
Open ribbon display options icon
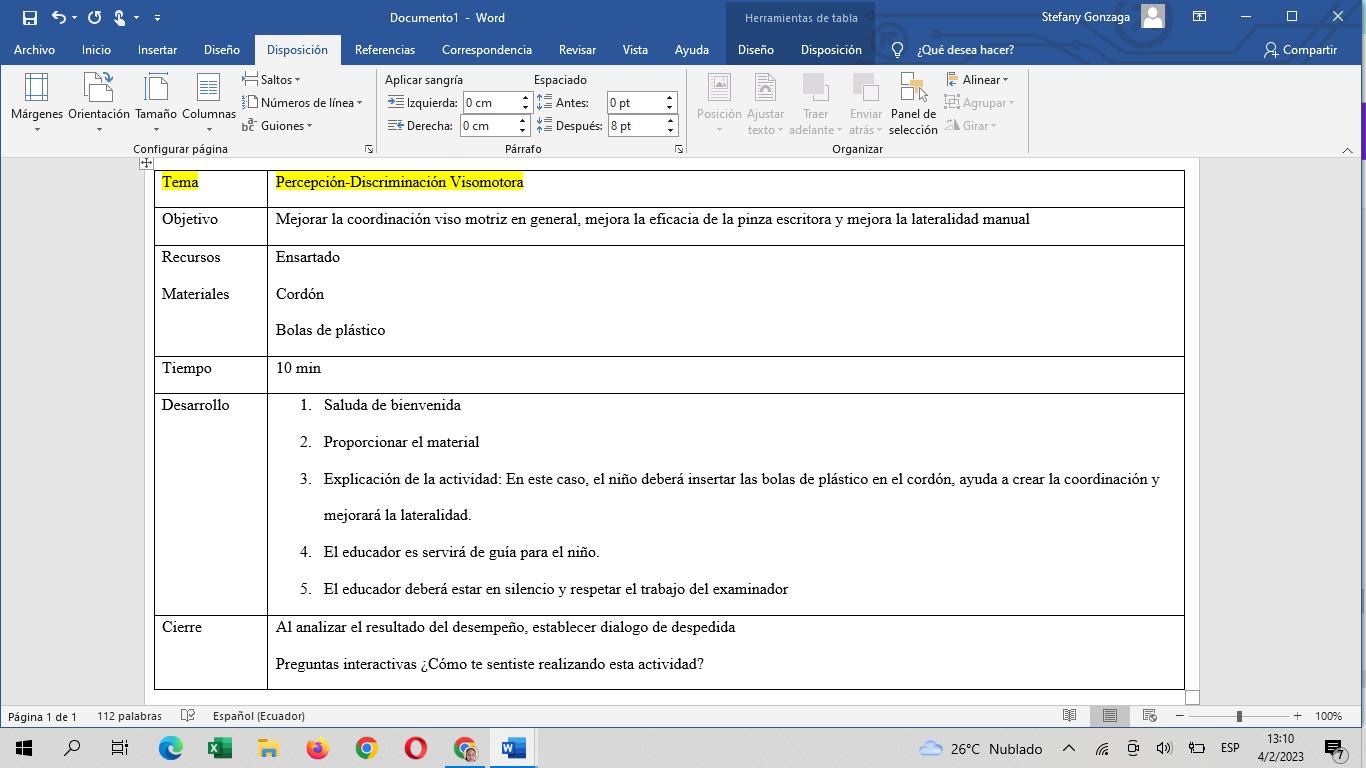(x=1199, y=17)
